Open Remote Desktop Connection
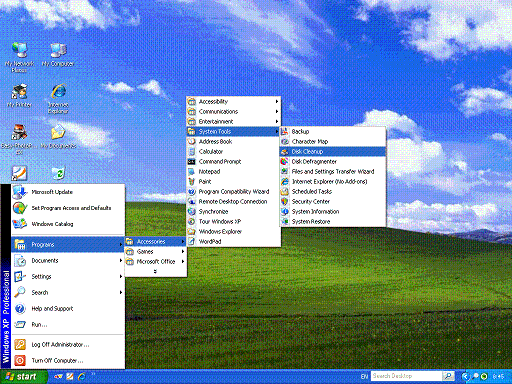The image size is (512, 384). point(233,201)
